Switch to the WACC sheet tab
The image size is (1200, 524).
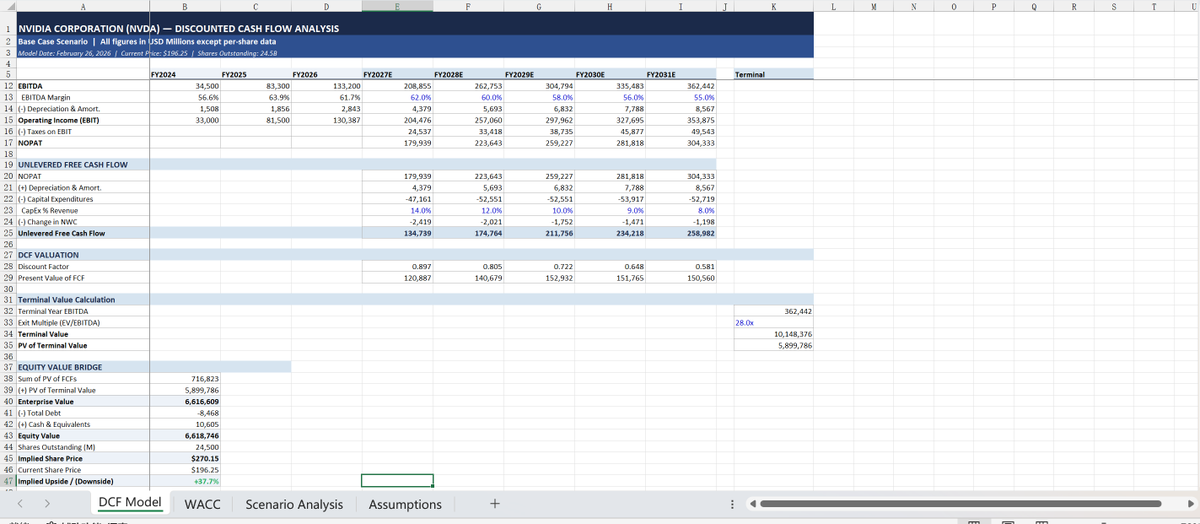point(203,504)
